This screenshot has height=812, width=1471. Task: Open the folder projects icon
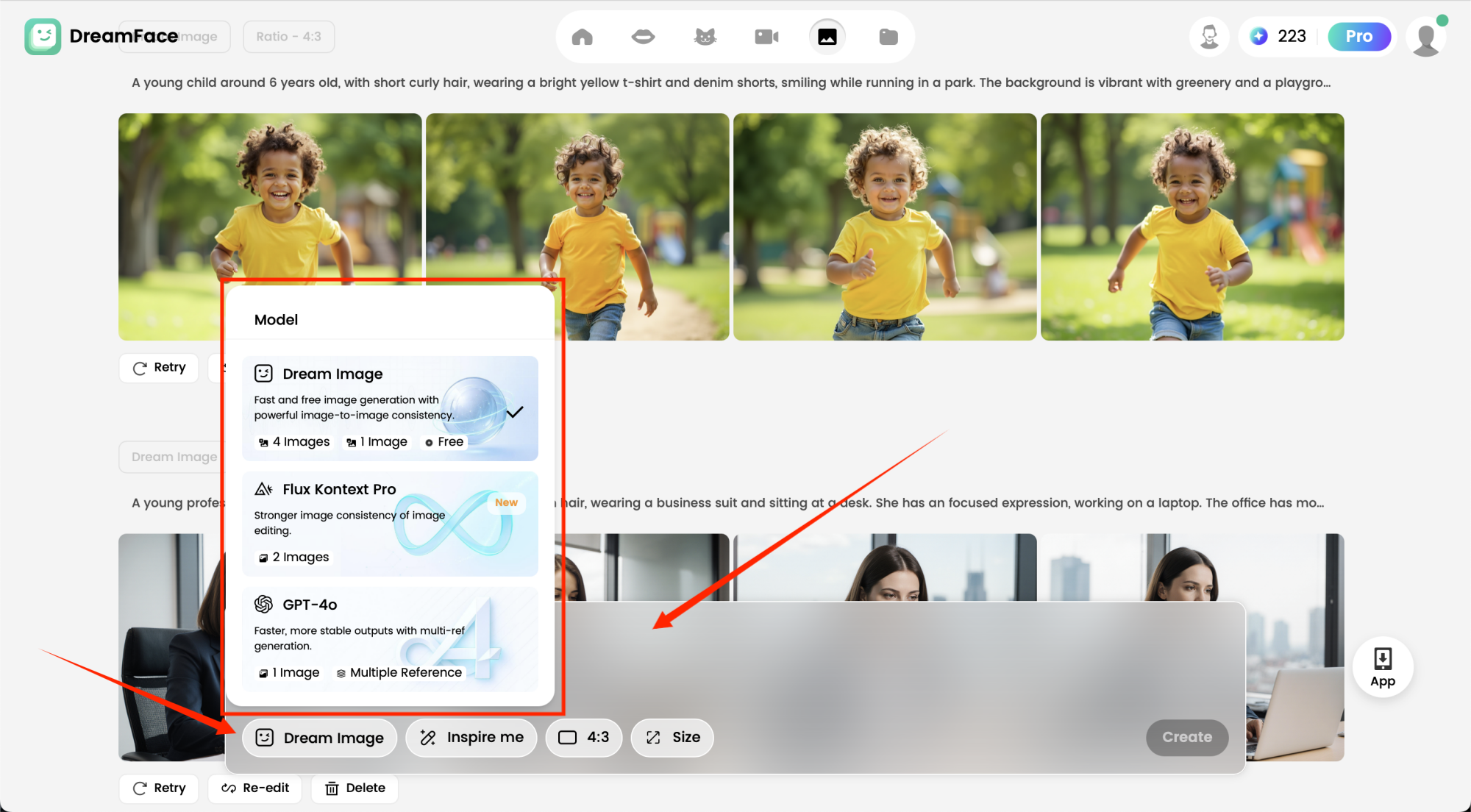click(888, 37)
